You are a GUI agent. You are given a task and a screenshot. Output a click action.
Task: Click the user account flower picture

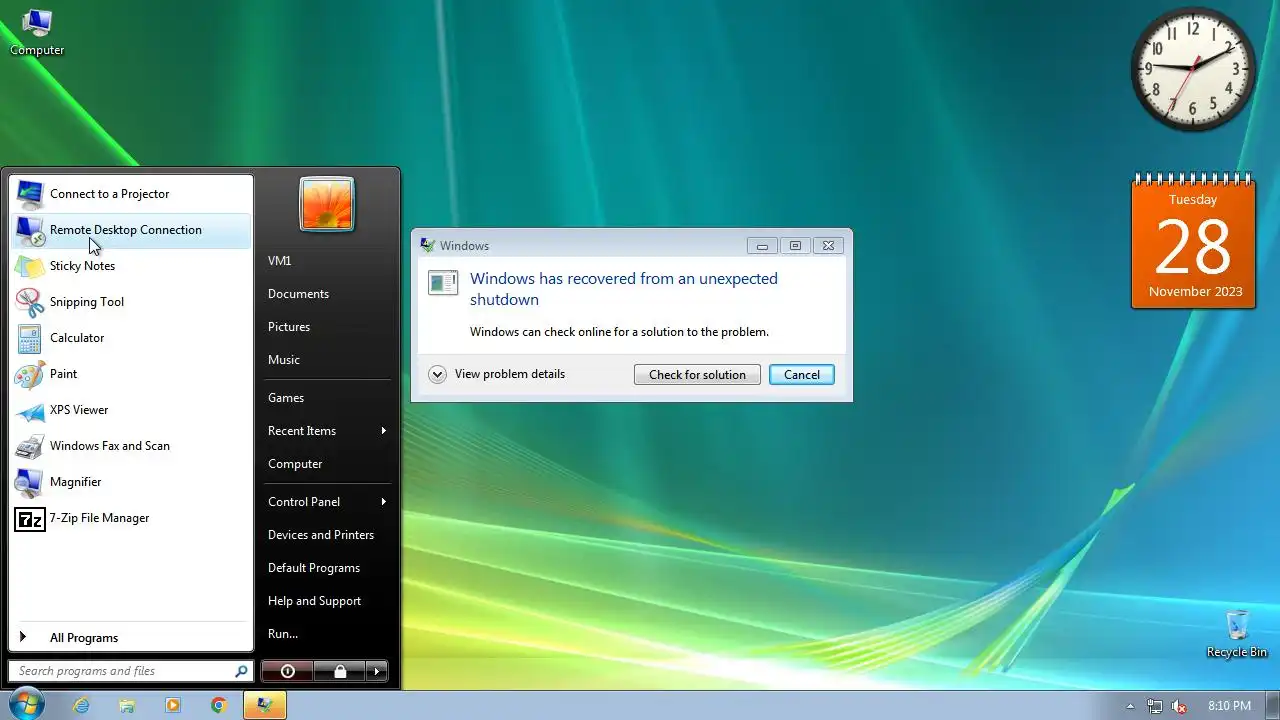(x=327, y=204)
